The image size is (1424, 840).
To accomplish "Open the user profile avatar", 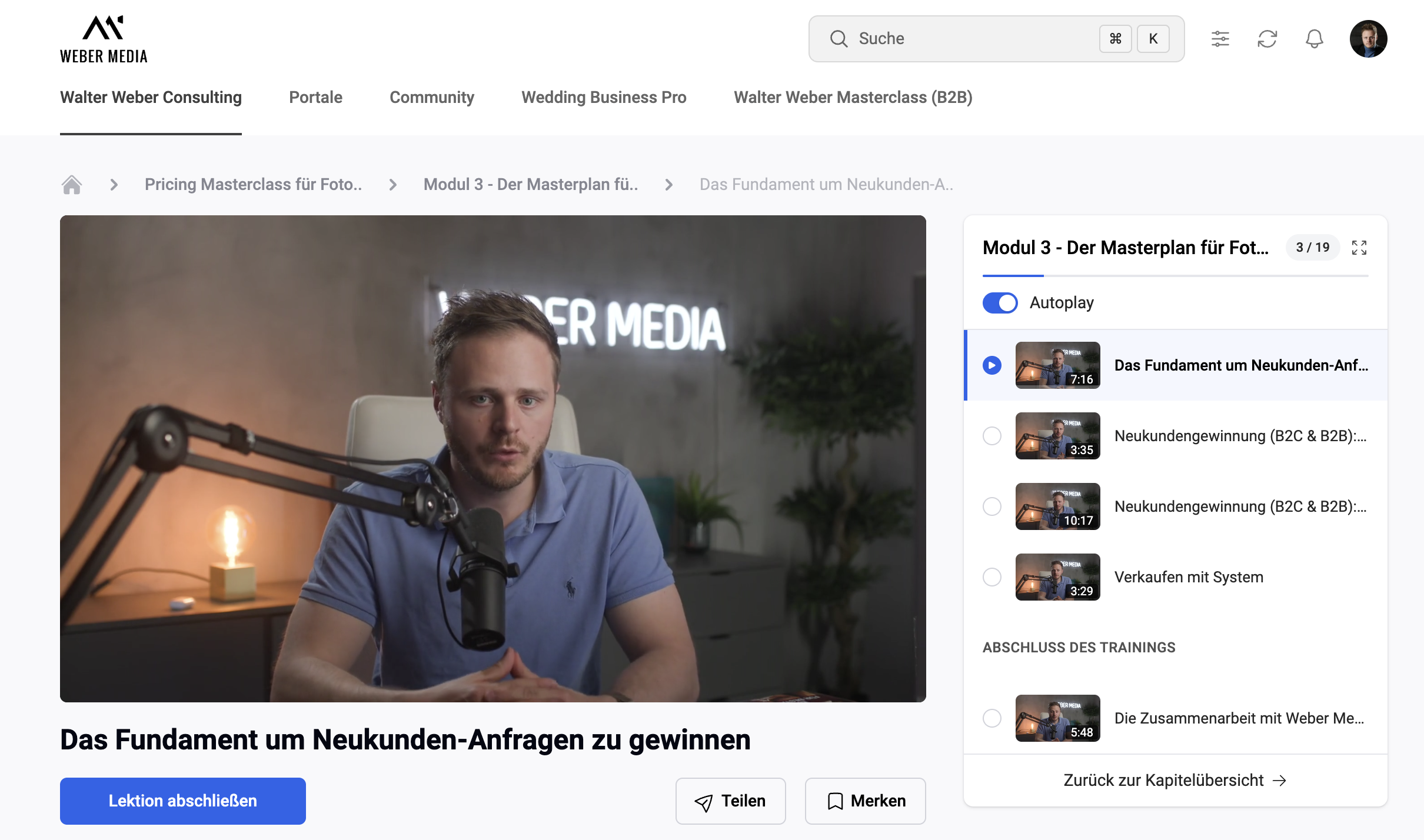I will (x=1369, y=39).
